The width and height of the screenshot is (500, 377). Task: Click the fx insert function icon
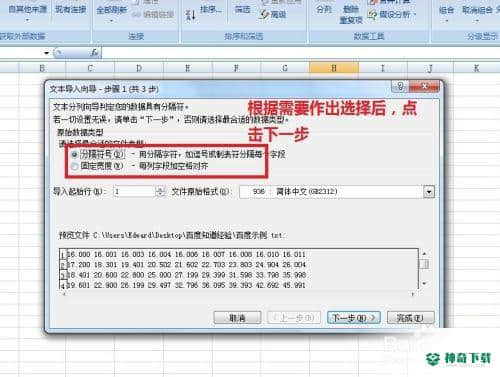(94, 53)
